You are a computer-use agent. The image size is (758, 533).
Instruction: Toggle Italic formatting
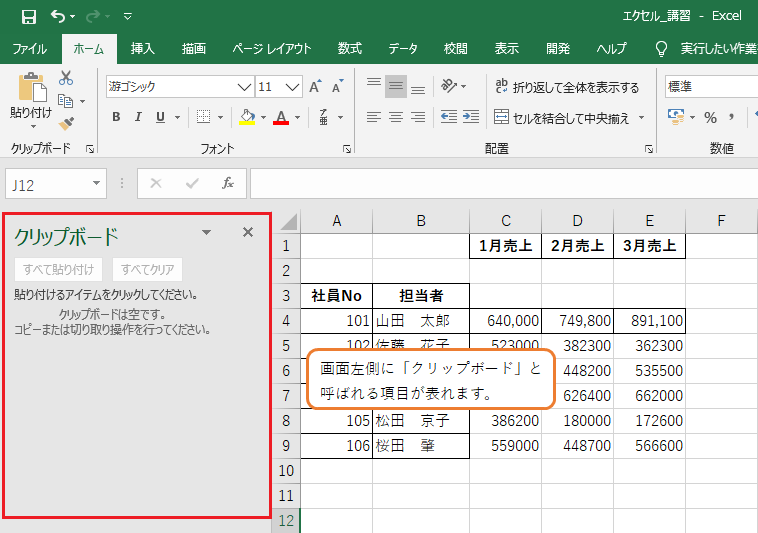(138, 117)
